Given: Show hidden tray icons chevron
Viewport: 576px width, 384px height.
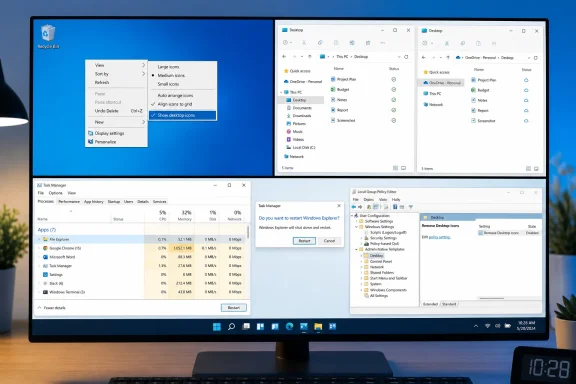Looking at the screenshot, I should [x=476, y=326].
